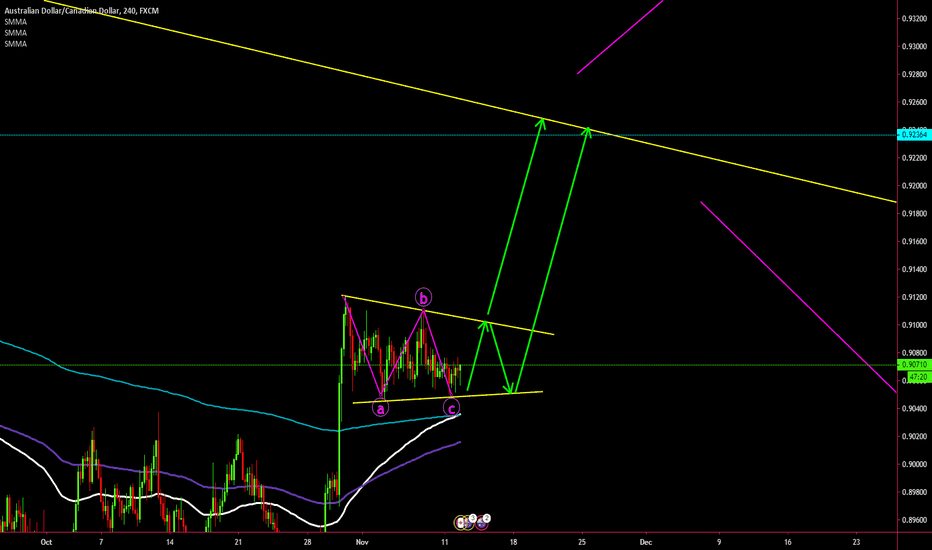
Task: Click the 0.90000 price axis label
Action: pos(914,464)
